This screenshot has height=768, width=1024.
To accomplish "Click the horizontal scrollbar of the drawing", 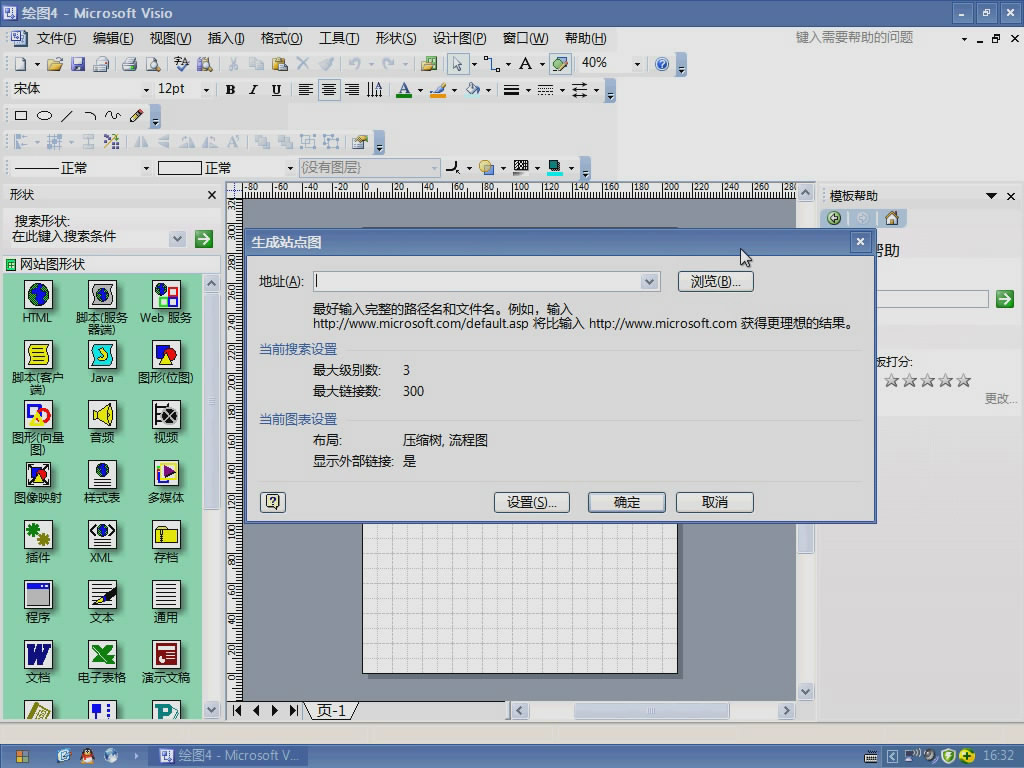I will 651,711.
